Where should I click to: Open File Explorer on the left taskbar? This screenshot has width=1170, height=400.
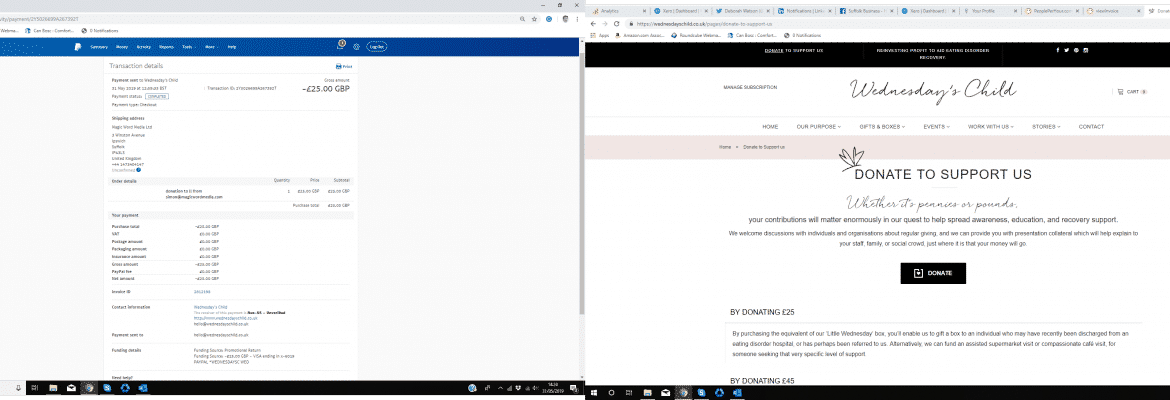[x=54, y=388]
